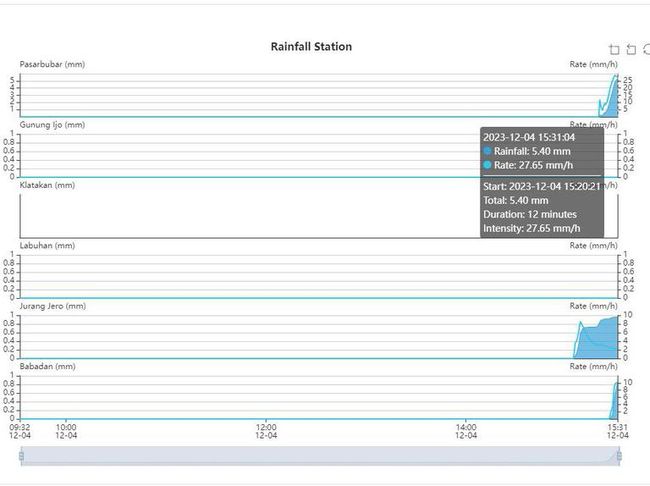This screenshot has height=486, width=650.
Task: Click the right handle of time range slider
Action: (619, 456)
